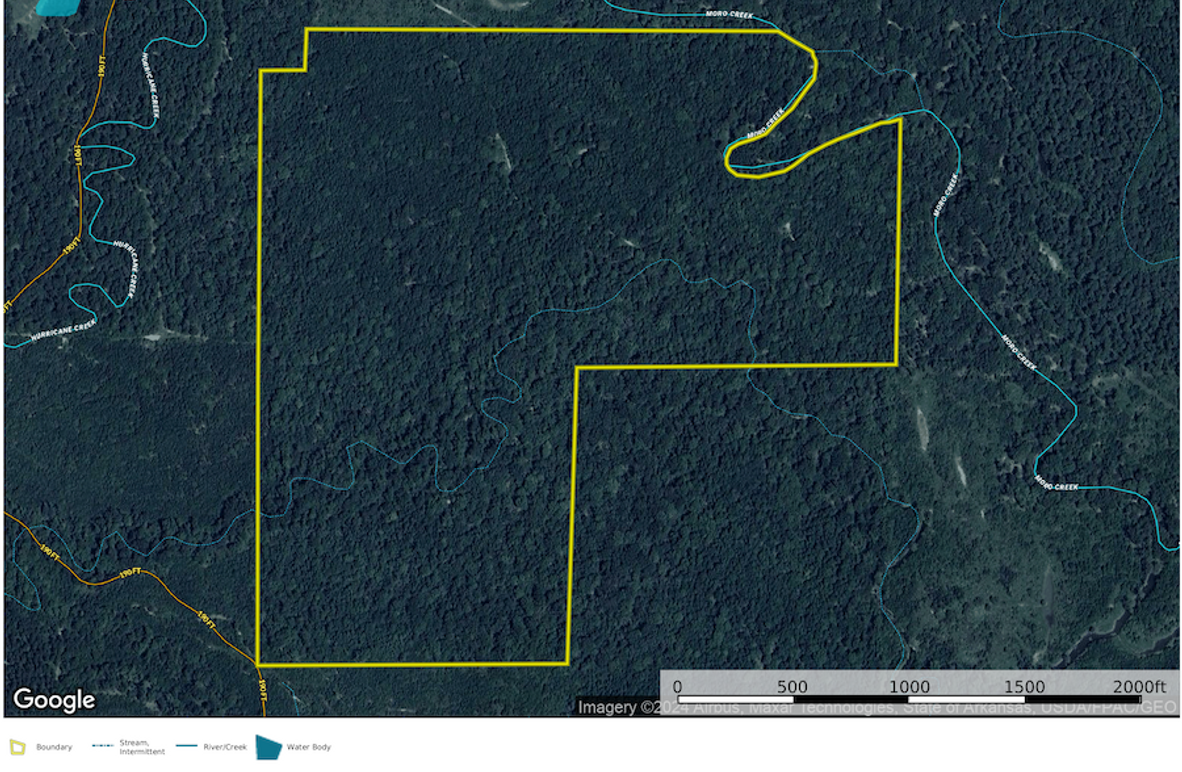Select the Moro Creek label near the top
1182x772 pixels.
[x=728, y=13]
